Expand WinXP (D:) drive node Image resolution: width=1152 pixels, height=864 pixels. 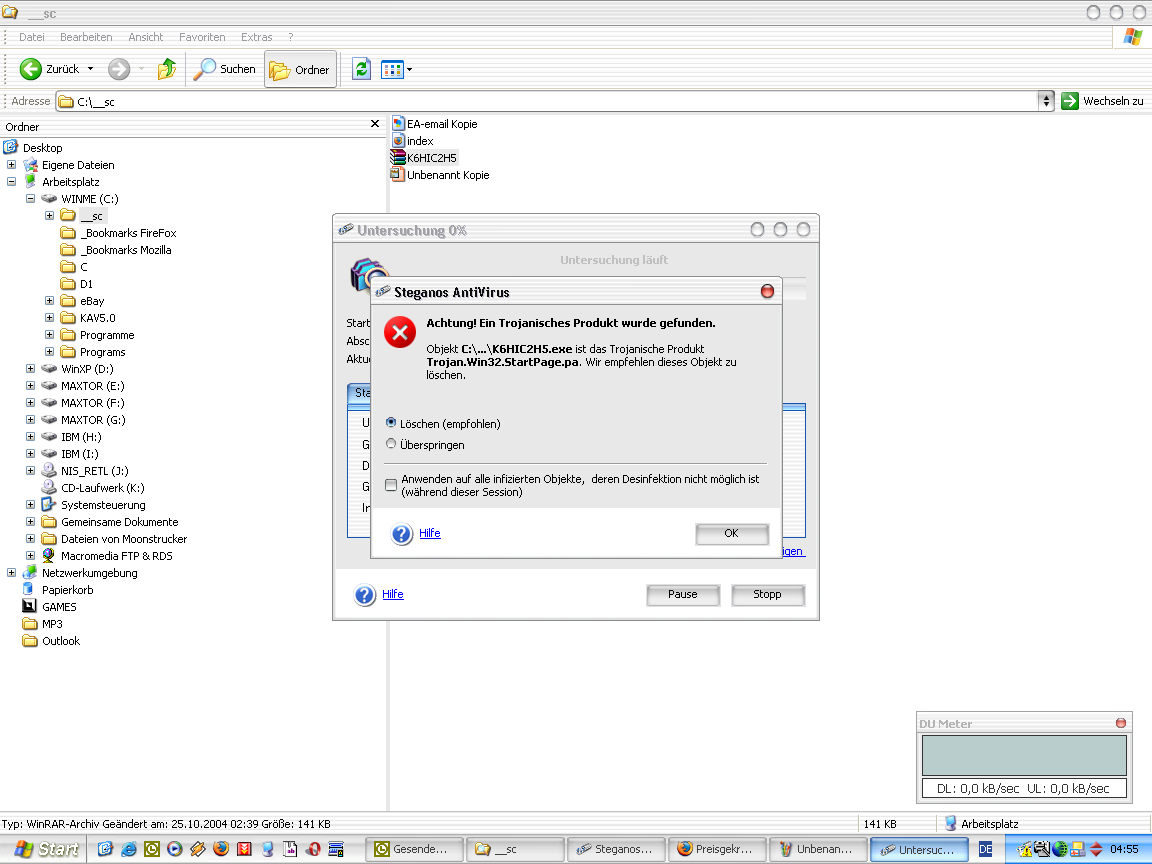point(30,369)
